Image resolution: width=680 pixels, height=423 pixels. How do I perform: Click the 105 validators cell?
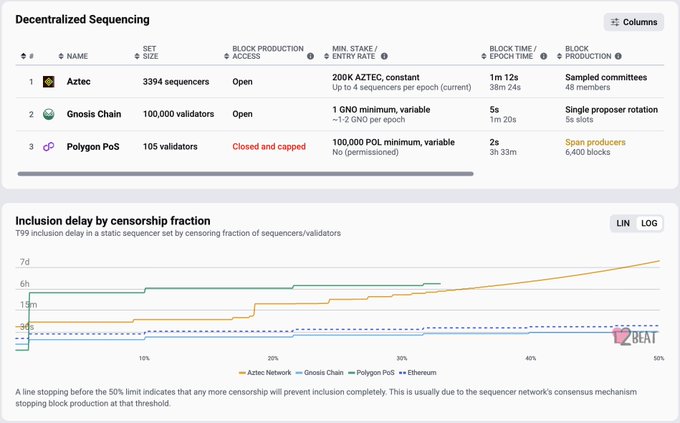click(170, 147)
